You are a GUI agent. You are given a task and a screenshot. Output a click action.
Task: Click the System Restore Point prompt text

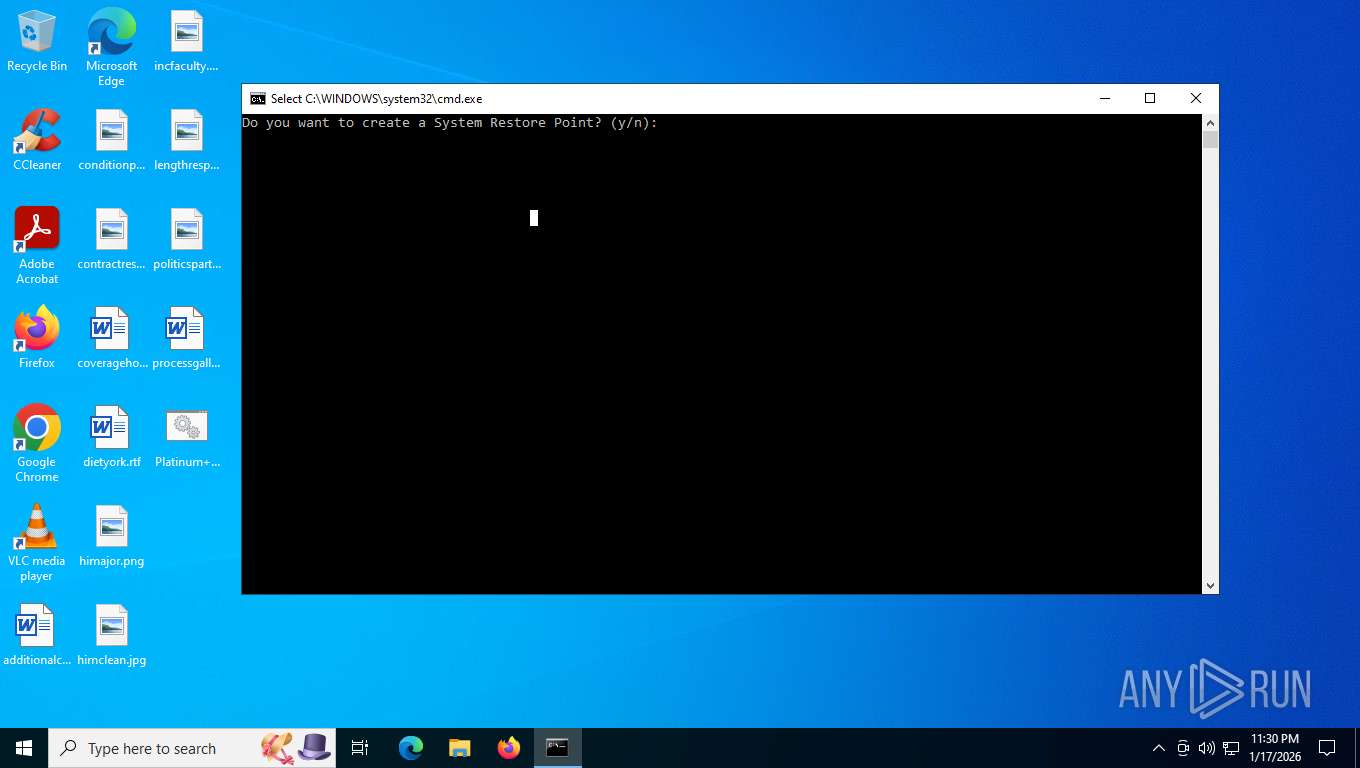(x=450, y=123)
